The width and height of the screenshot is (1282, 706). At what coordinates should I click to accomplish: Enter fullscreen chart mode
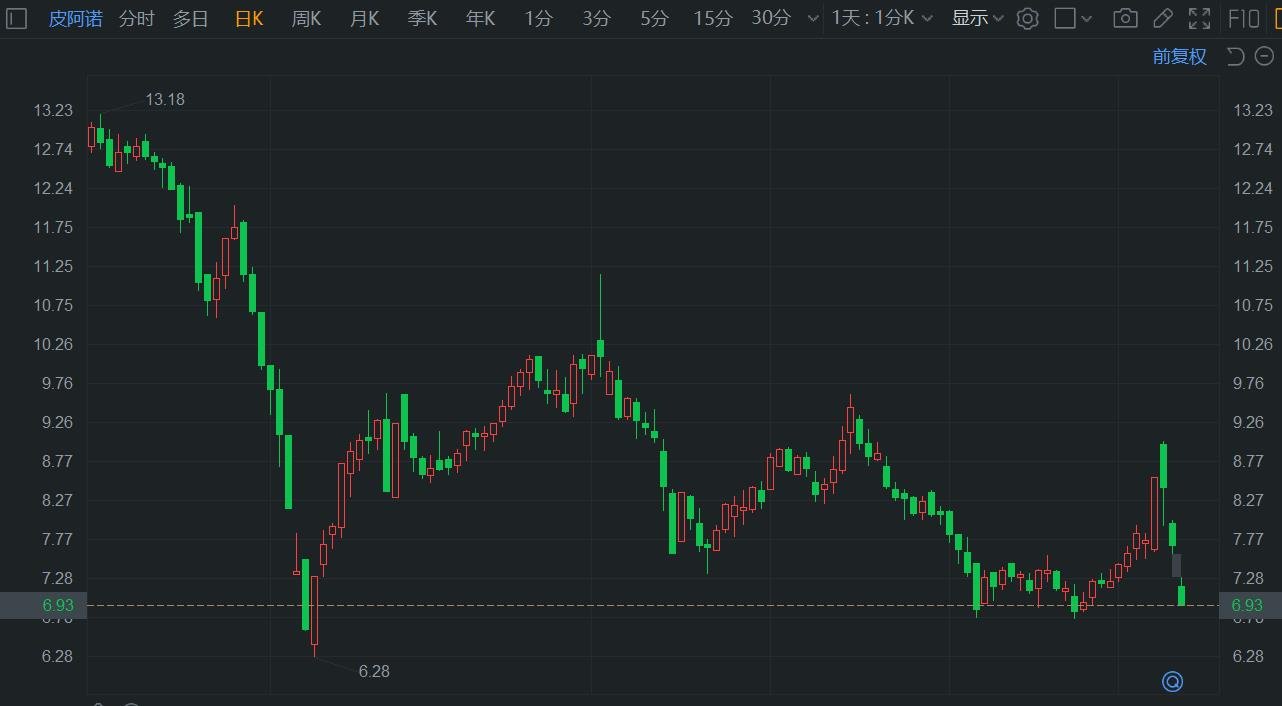click(1199, 18)
